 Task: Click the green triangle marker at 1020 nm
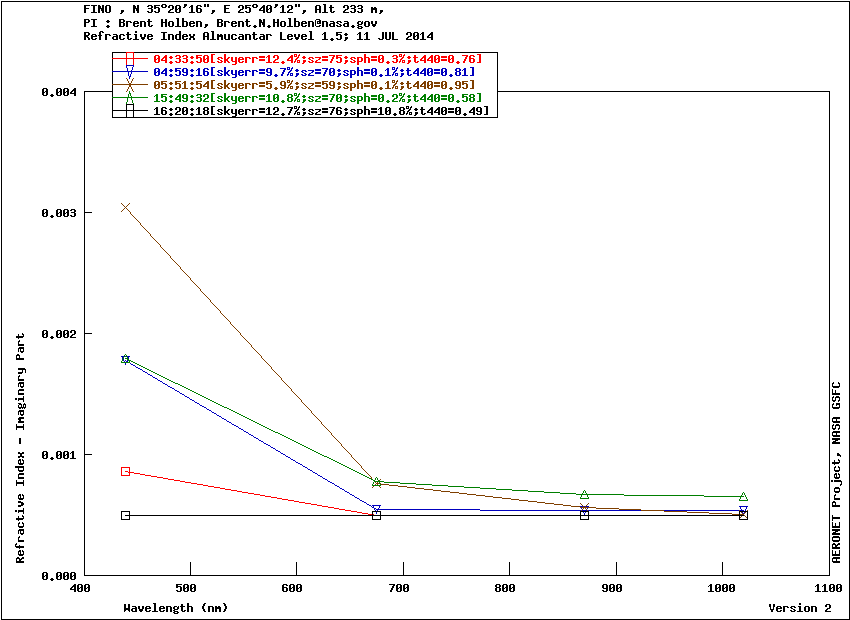(x=743, y=496)
